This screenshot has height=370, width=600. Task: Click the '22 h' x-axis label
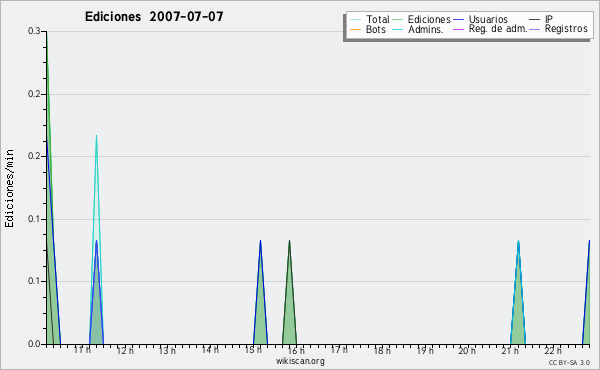[x=553, y=350]
